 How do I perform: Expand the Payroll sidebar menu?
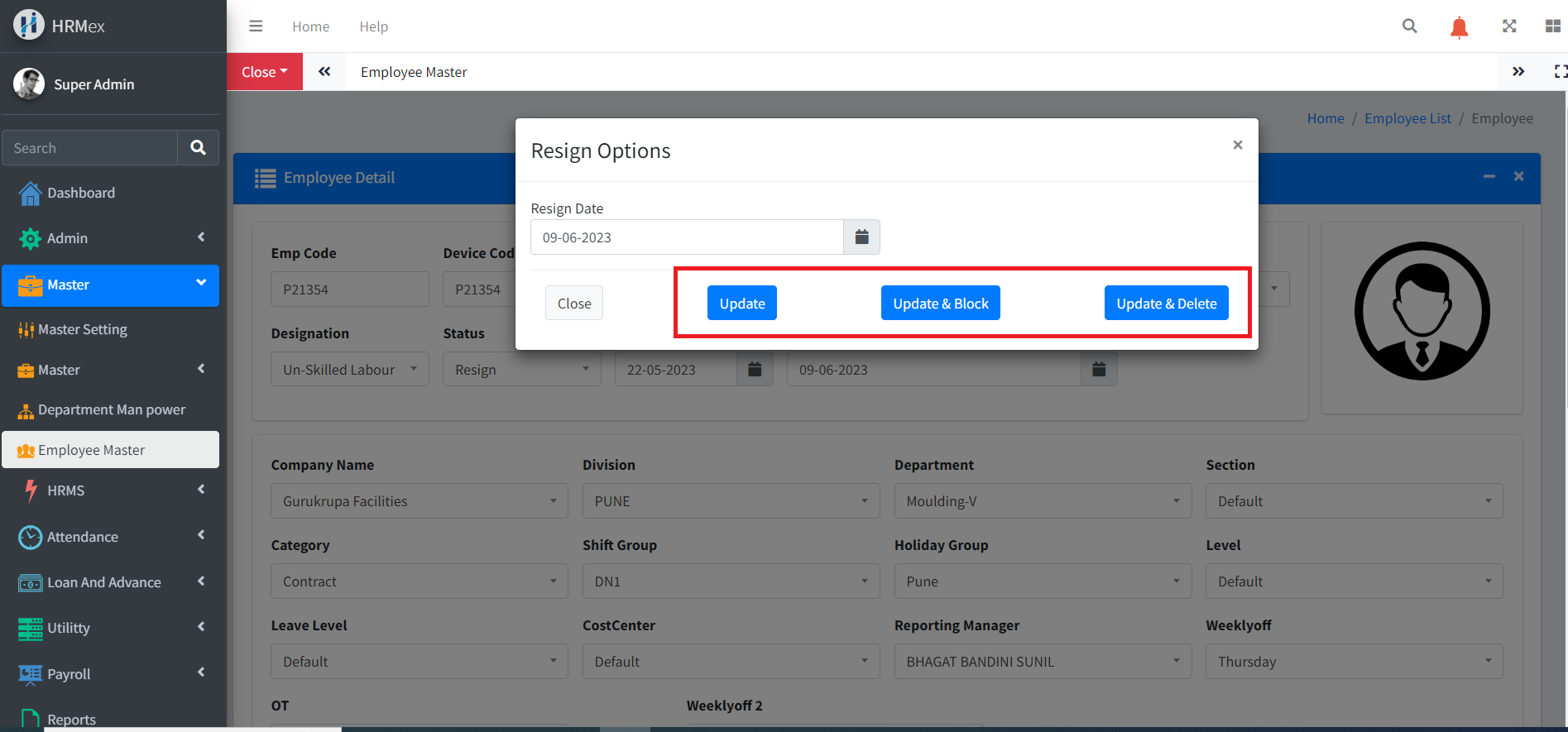click(x=110, y=674)
